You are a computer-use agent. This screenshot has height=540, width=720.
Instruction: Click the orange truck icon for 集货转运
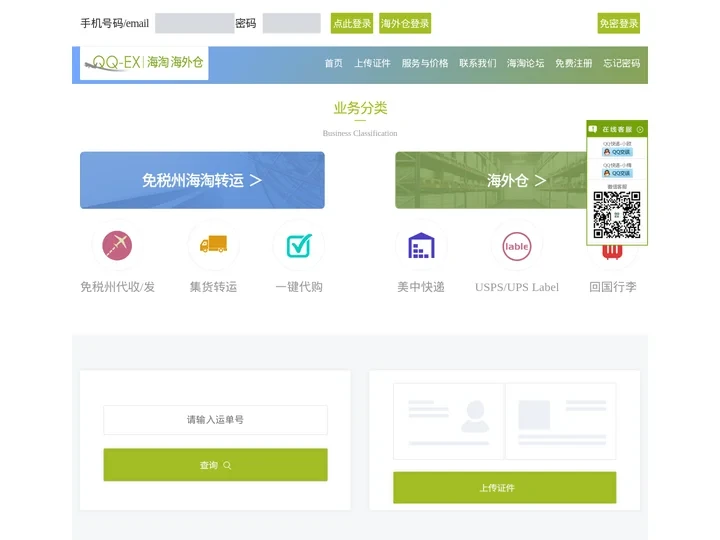(x=214, y=244)
